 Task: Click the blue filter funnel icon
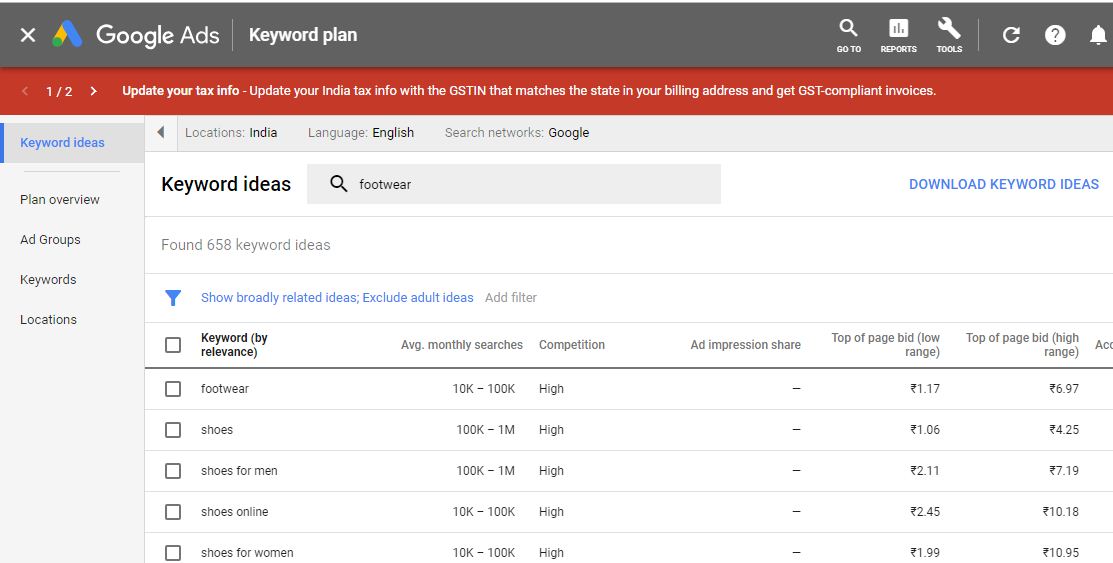(173, 298)
